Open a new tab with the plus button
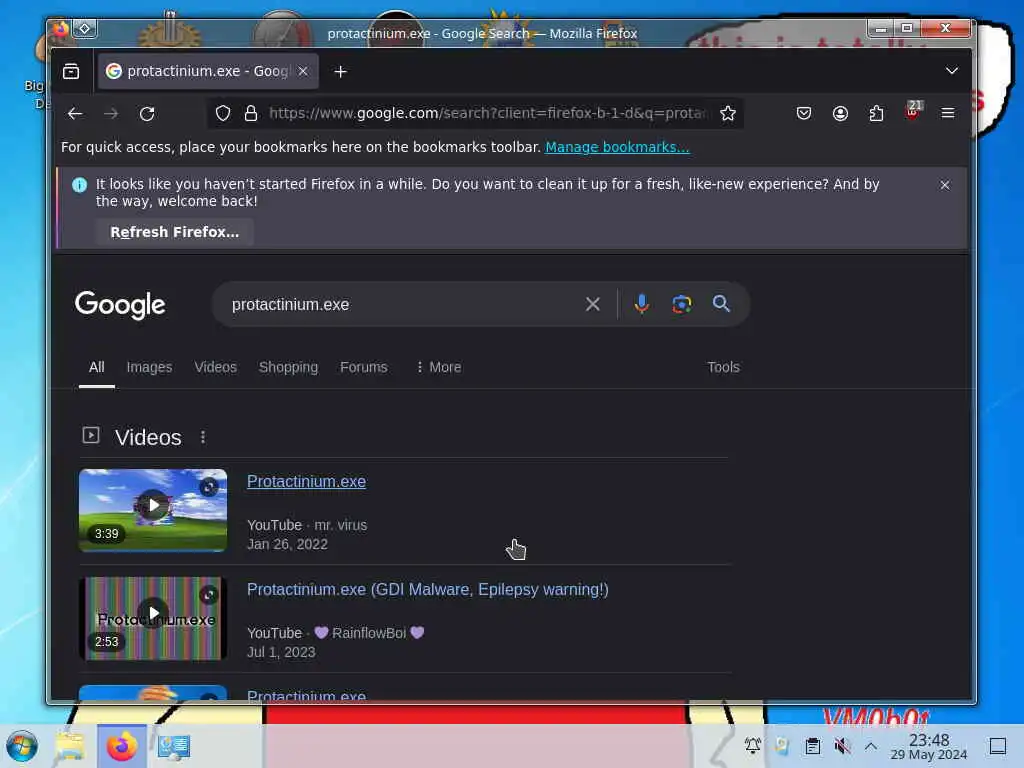This screenshot has width=1024, height=768. (x=340, y=71)
